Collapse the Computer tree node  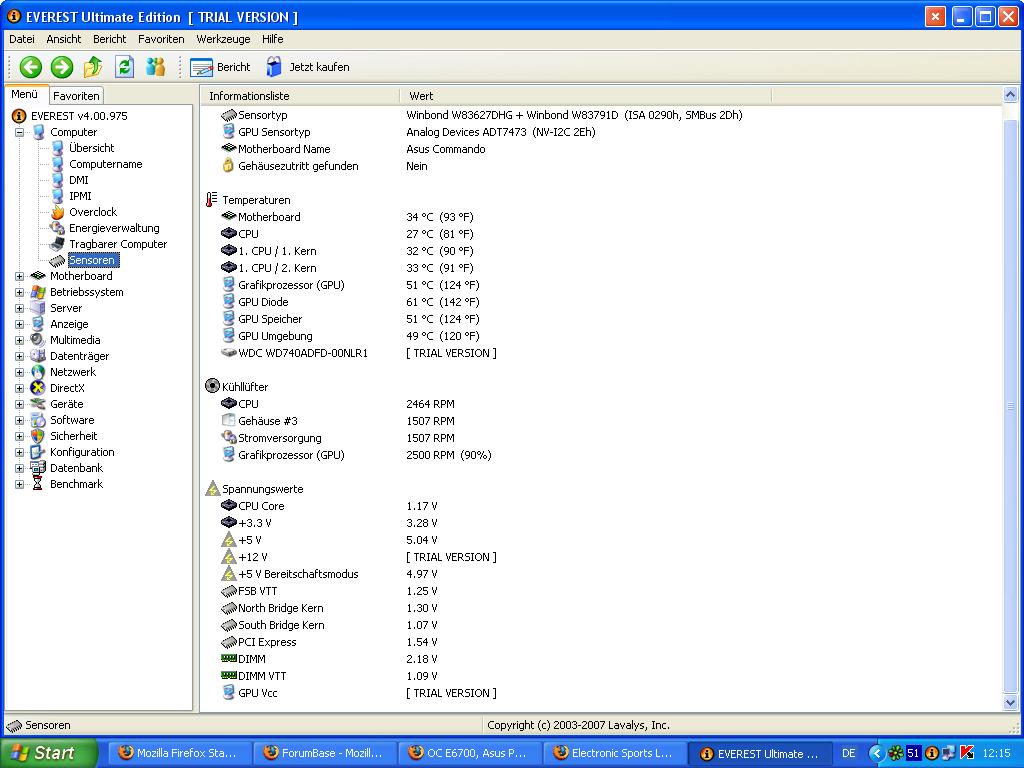(20, 132)
